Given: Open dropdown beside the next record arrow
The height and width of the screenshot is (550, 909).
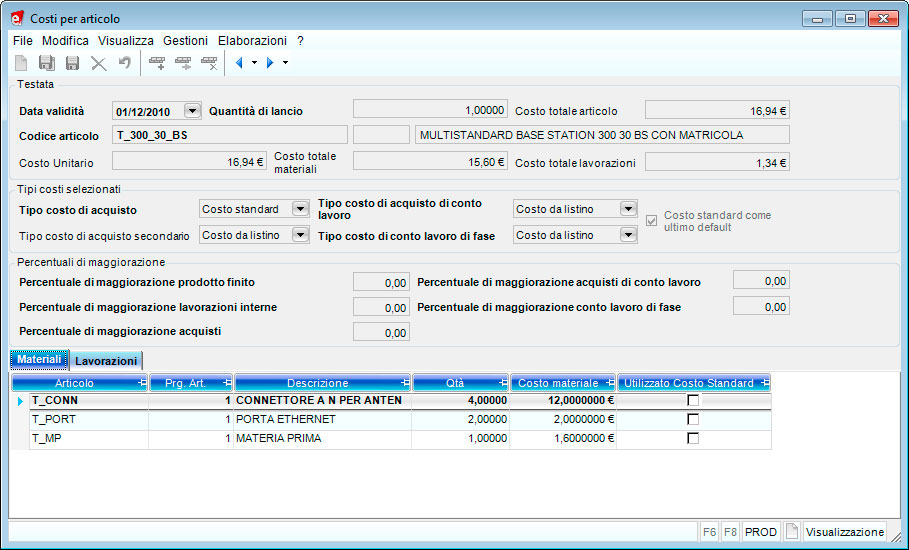Looking at the screenshot, I should [285, 63].
